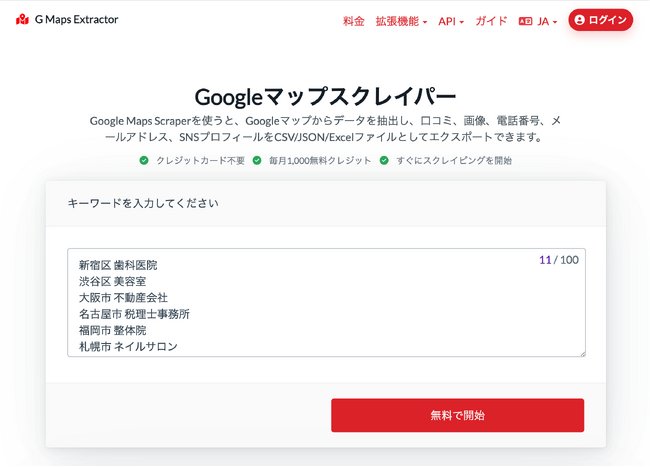Image resolution: width=650 pixels, height=467 pixels.
Task: Click the 渋谷区 美容室 keyword line
Action: (x=112, y=281)
